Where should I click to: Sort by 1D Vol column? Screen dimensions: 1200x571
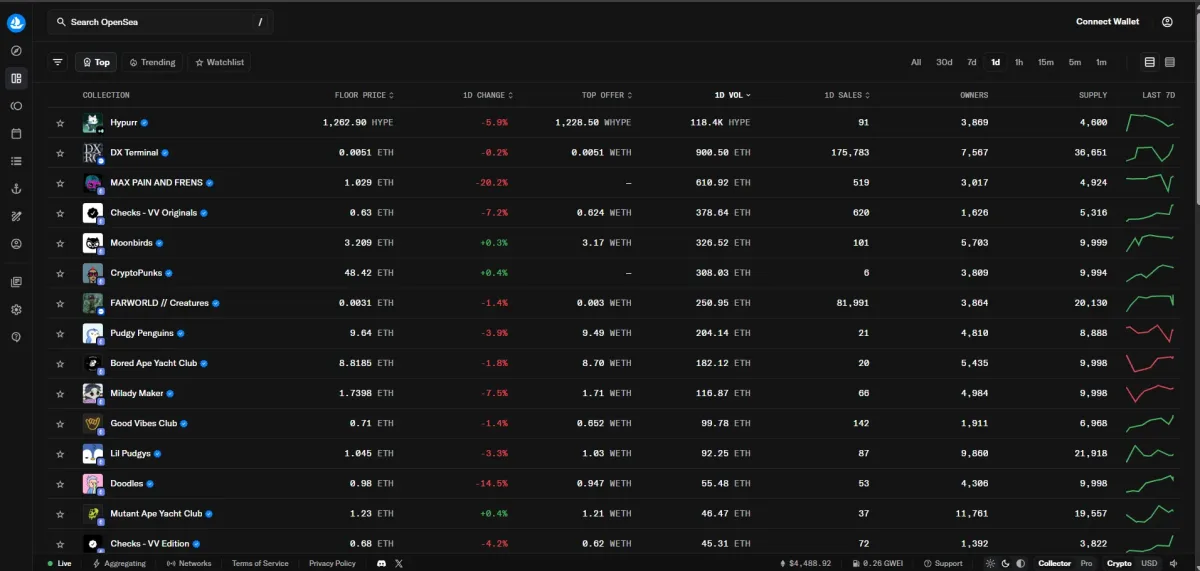pyautogui.click(x=732, y=95)
